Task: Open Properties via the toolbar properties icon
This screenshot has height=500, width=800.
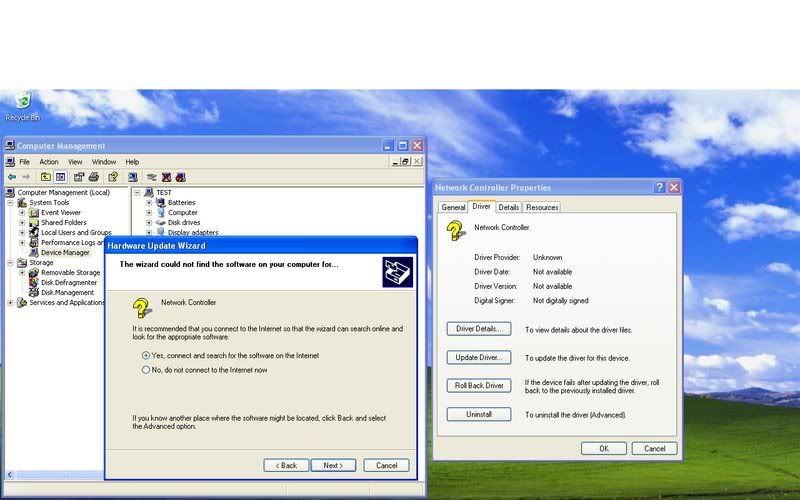Action: coord(79,177)
